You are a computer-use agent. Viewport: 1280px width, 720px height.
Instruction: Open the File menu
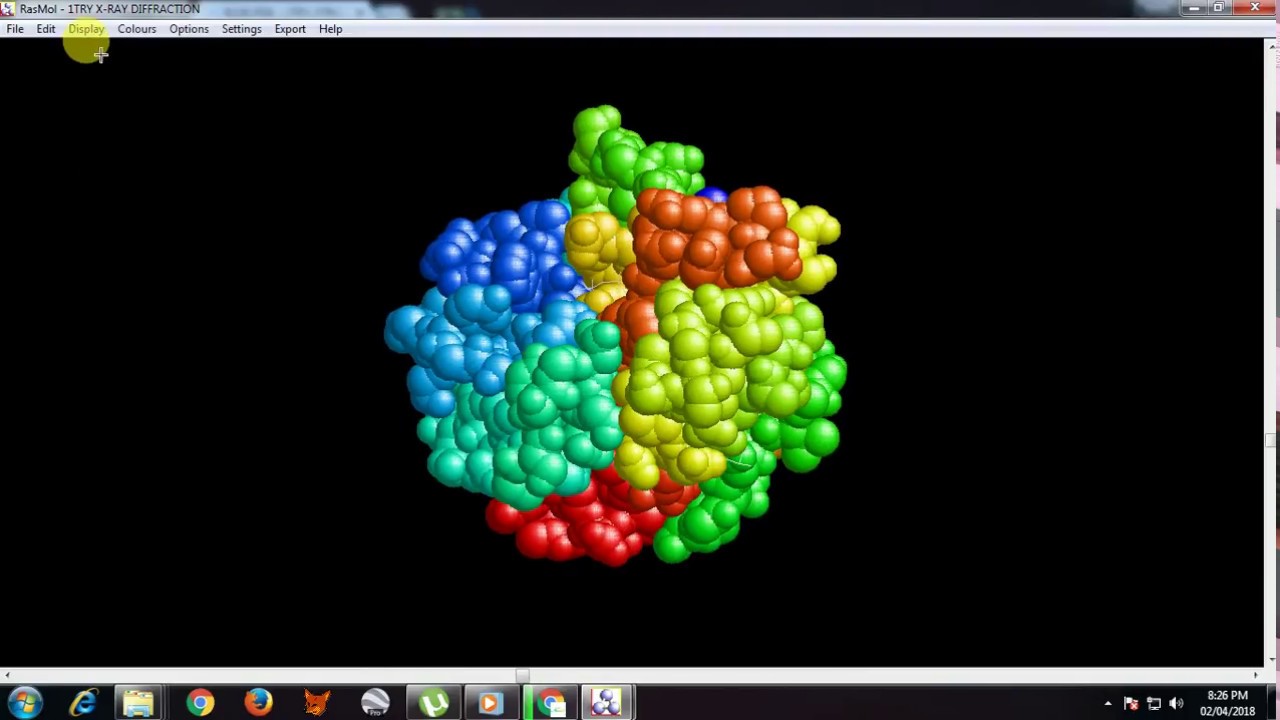(15, 29)
